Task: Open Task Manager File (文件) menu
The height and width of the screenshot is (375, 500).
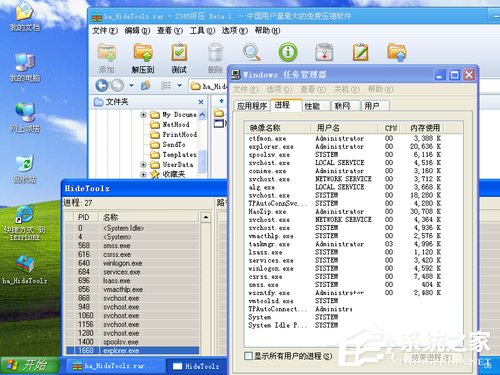Action: 245,89
